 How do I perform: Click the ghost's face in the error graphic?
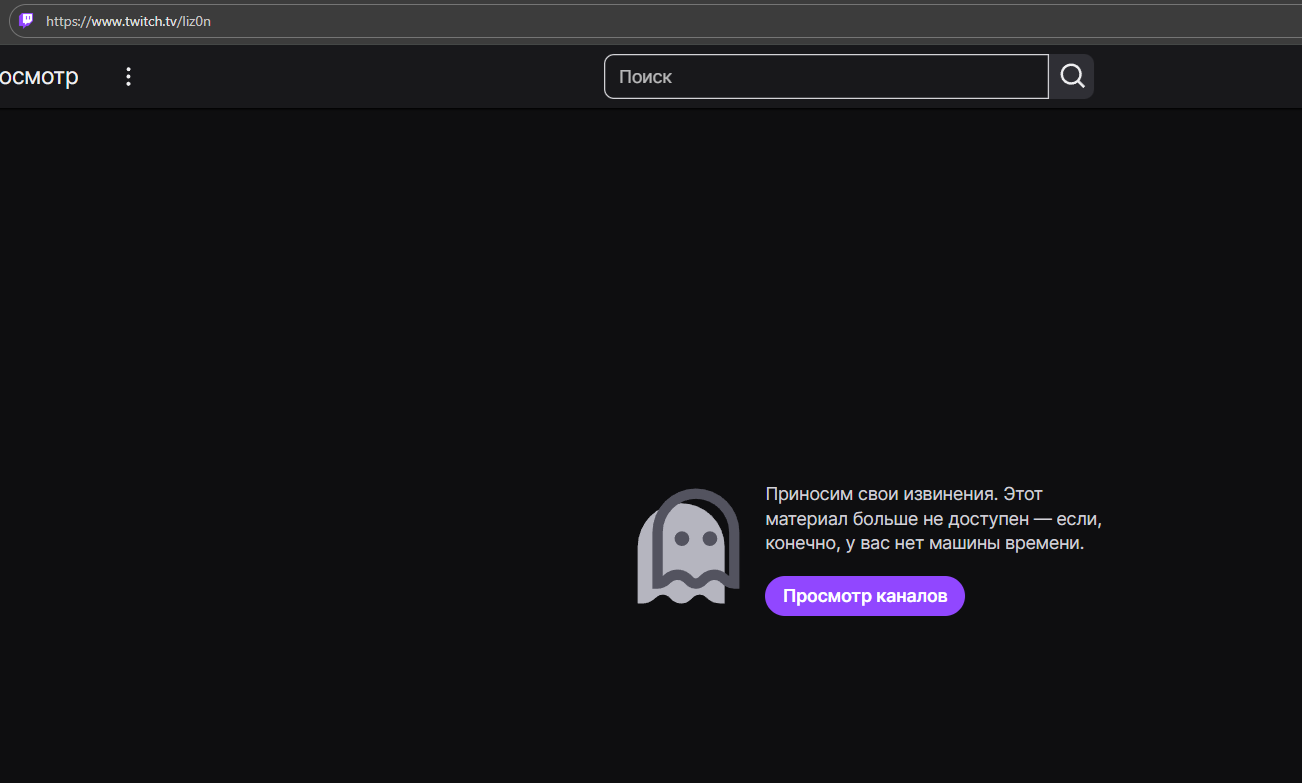[x=696, y=538]
